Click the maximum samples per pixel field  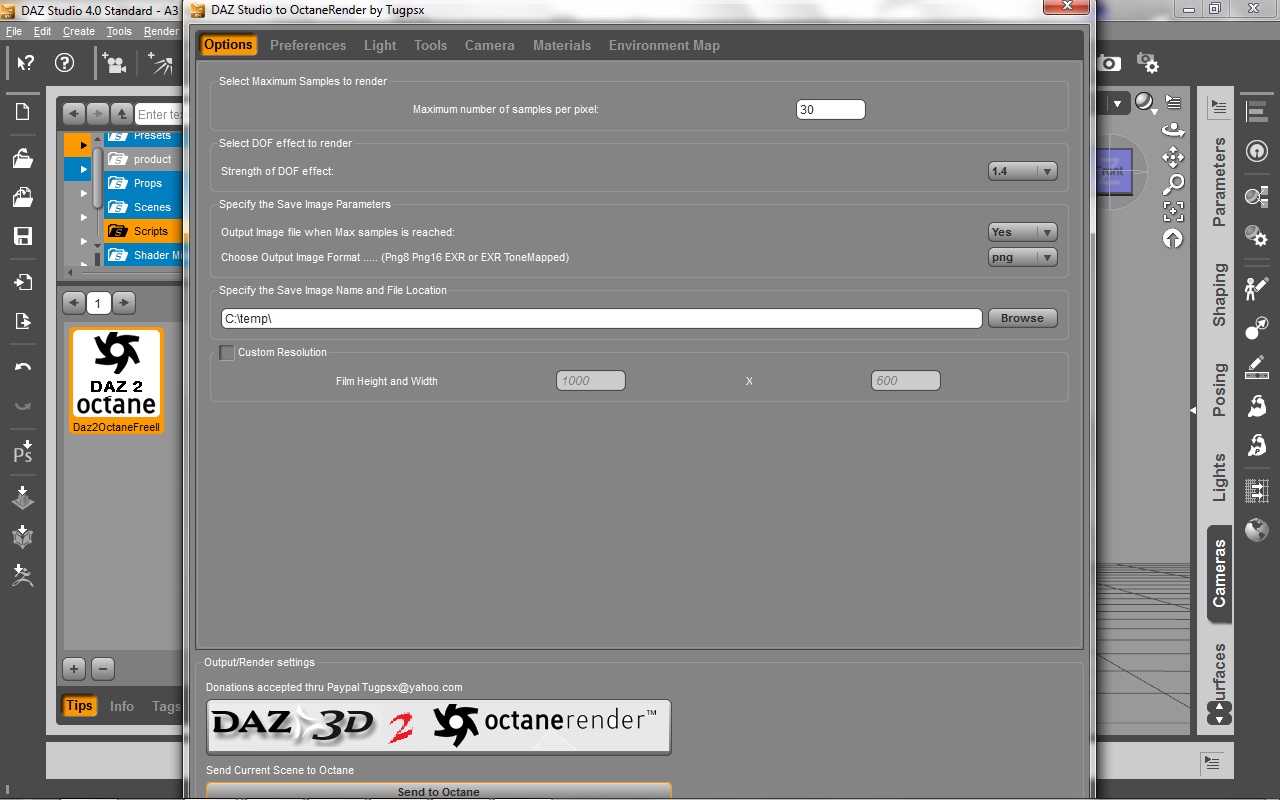tap(831, 110)
